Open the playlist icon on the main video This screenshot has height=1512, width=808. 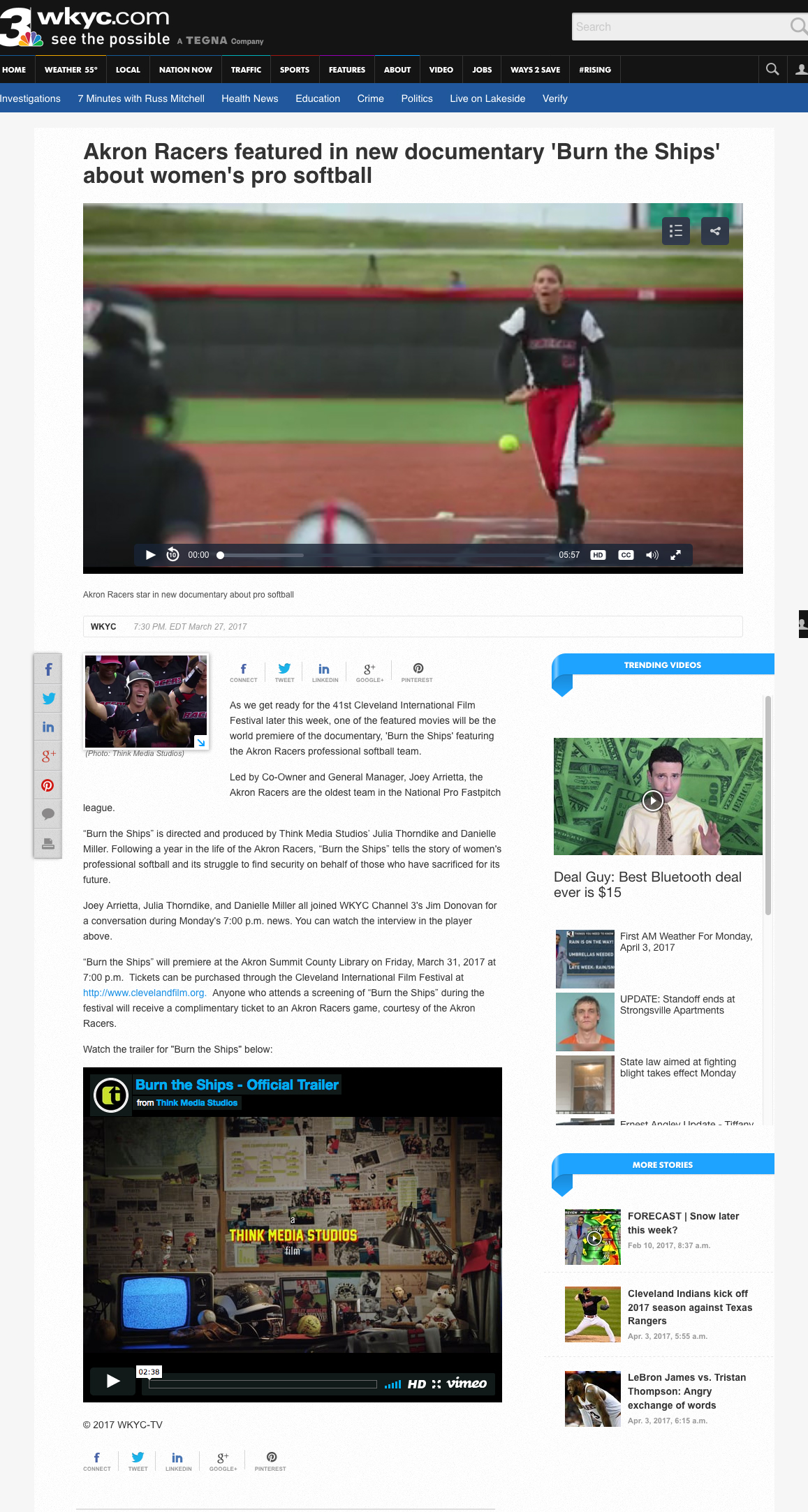point(676,231)
